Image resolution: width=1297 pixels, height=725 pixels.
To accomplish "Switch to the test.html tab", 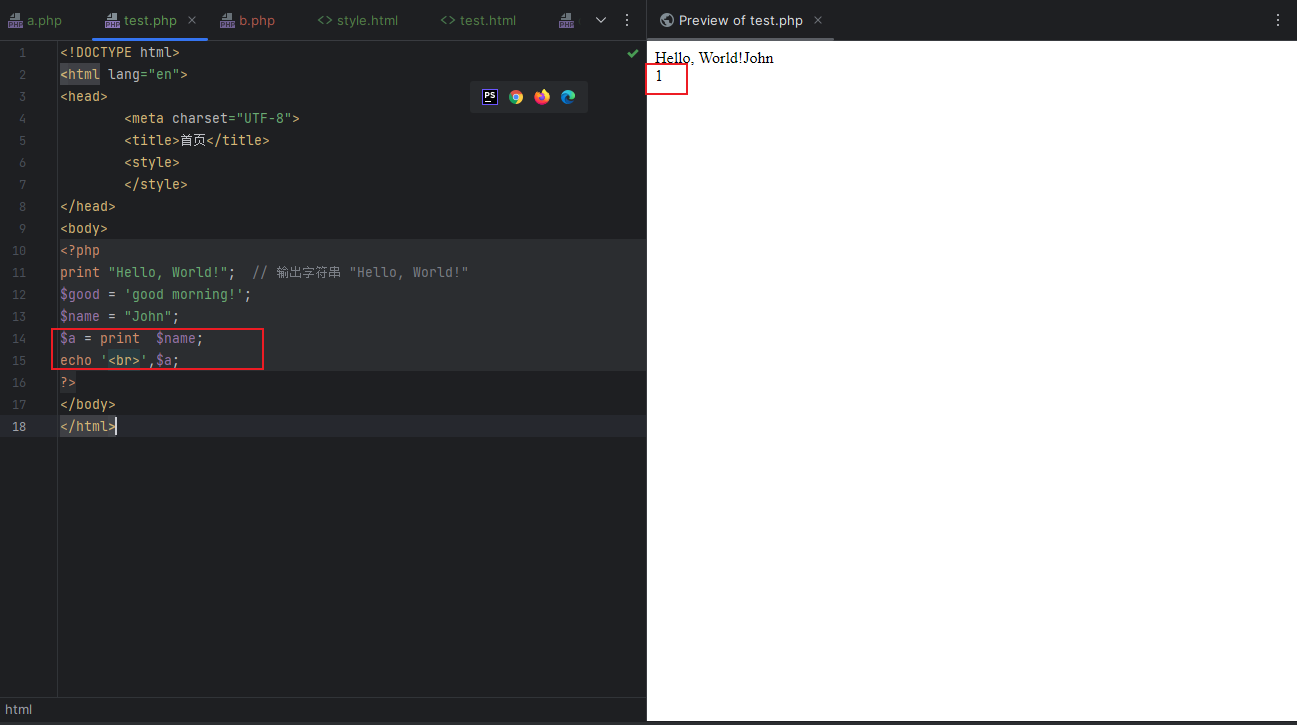I will pos(487,19).
